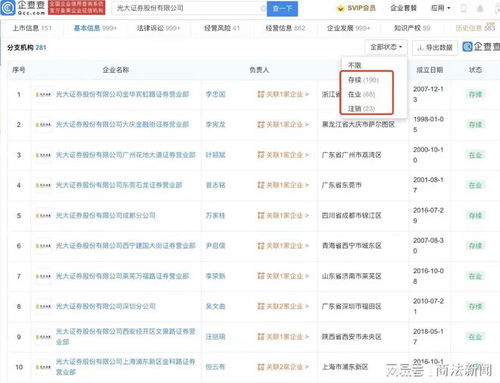This screenshot has width=500, height=383.
Task: Switch to the 企业发展 tab
Action: [x=349, y=28]
